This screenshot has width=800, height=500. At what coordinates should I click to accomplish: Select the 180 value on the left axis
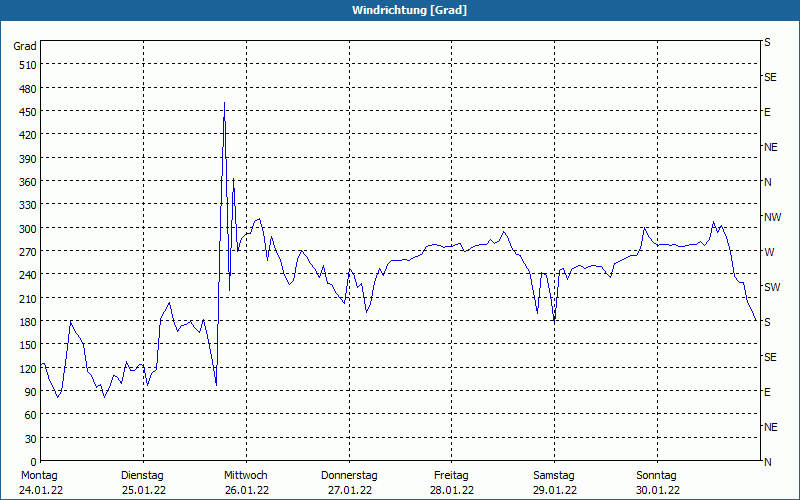[27, 322]
